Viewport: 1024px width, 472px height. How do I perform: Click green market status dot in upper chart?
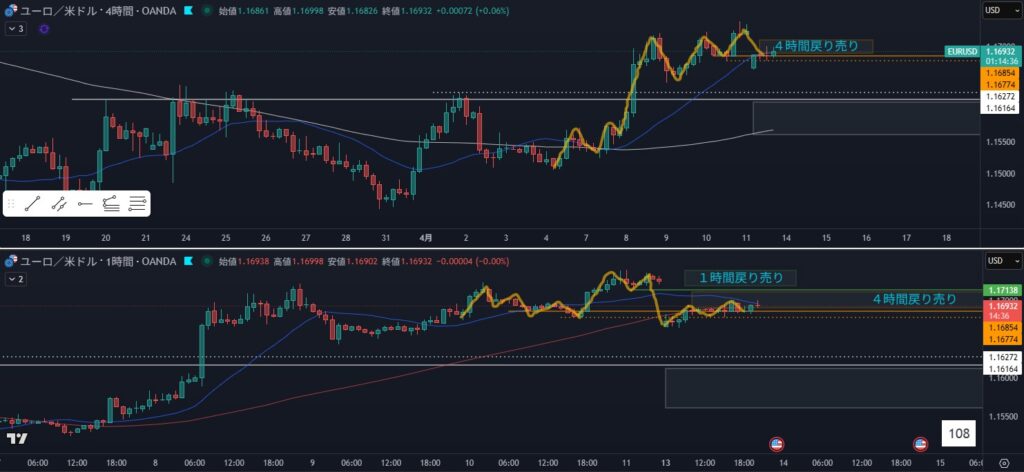[x=206, y=11]
